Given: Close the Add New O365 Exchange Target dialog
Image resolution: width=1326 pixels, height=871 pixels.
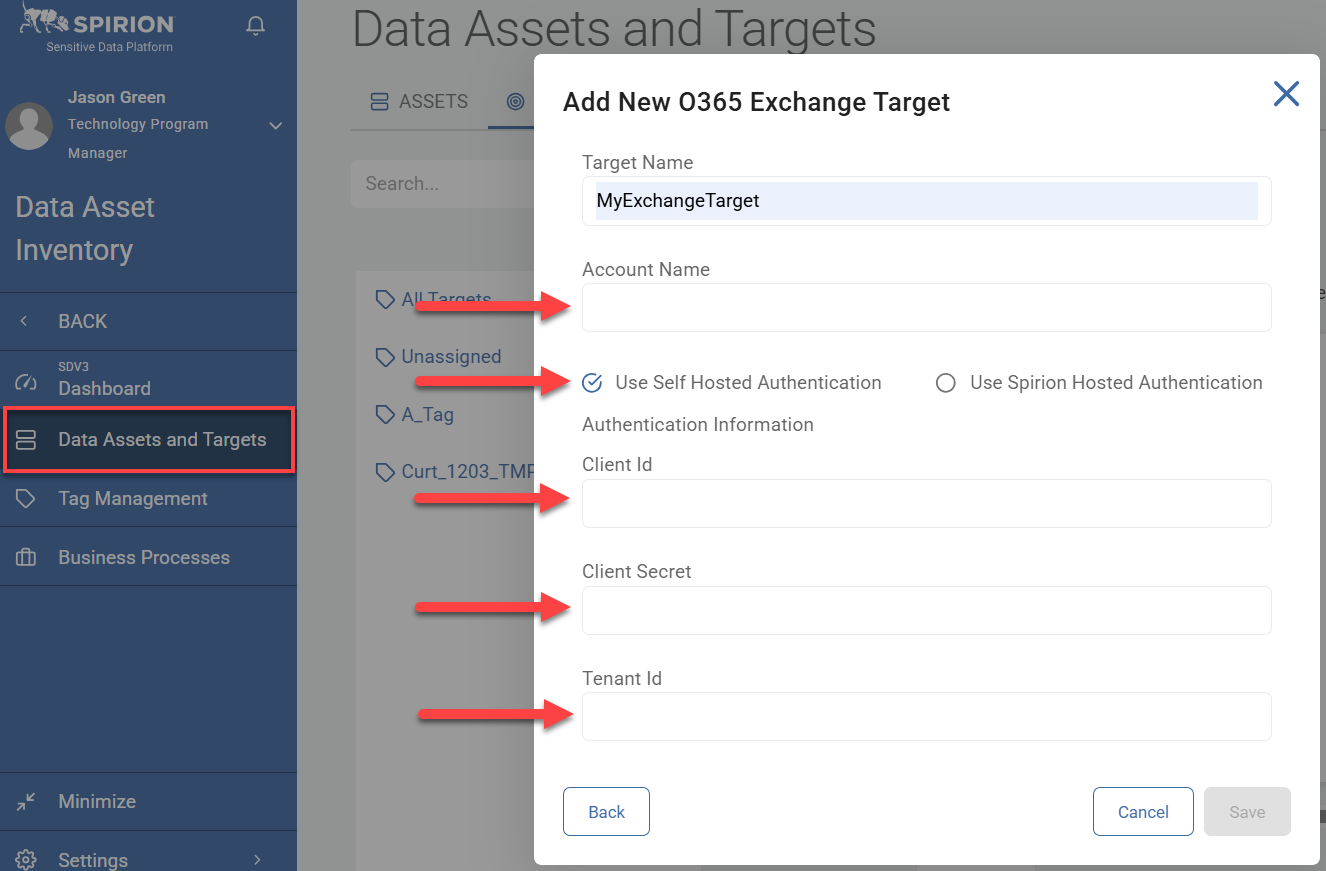Looking at the screenshot, I should click(1286, 94).
